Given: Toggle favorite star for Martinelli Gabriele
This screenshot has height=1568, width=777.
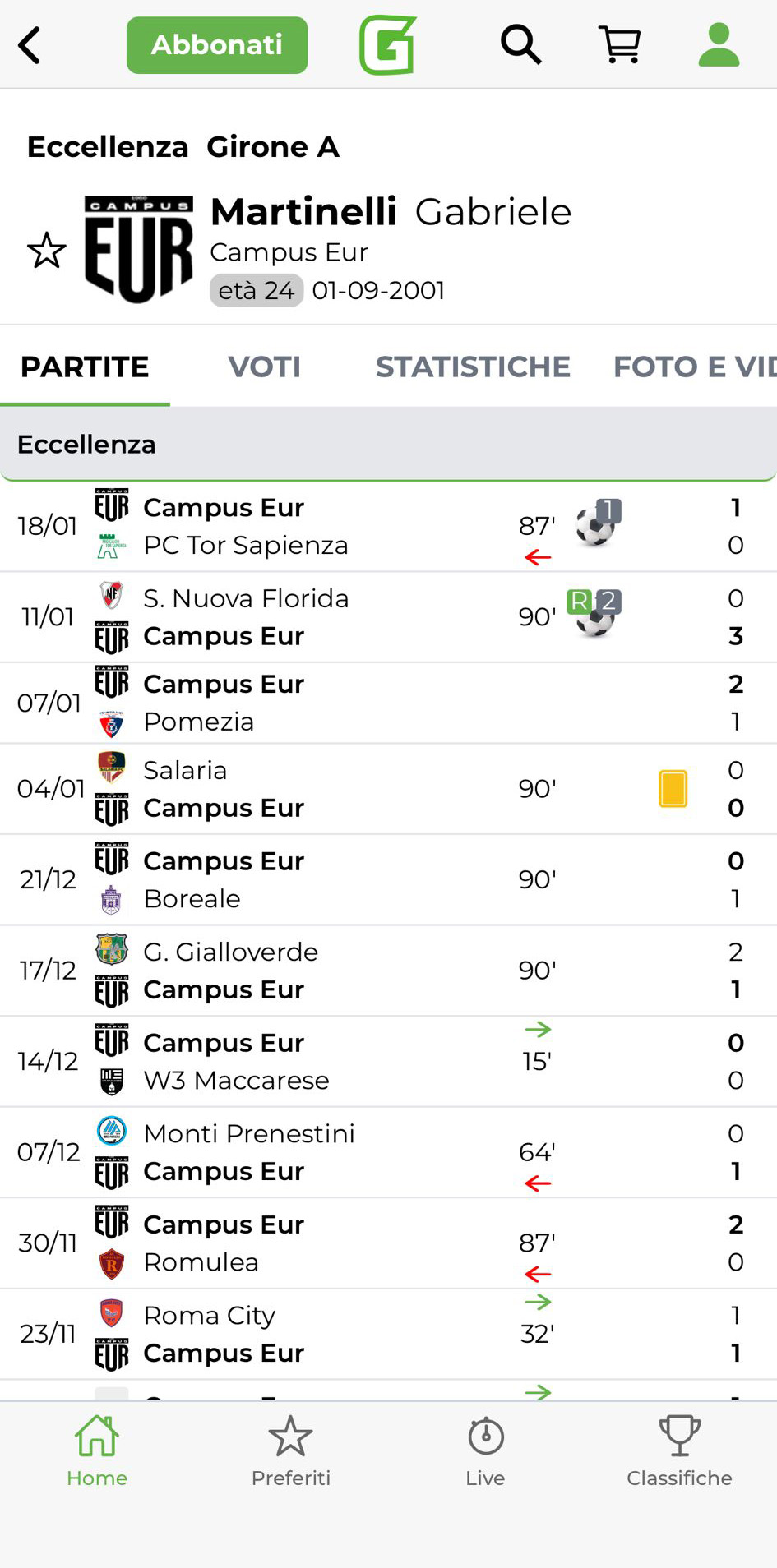Looking at the screenshot, I should point(46,251).
